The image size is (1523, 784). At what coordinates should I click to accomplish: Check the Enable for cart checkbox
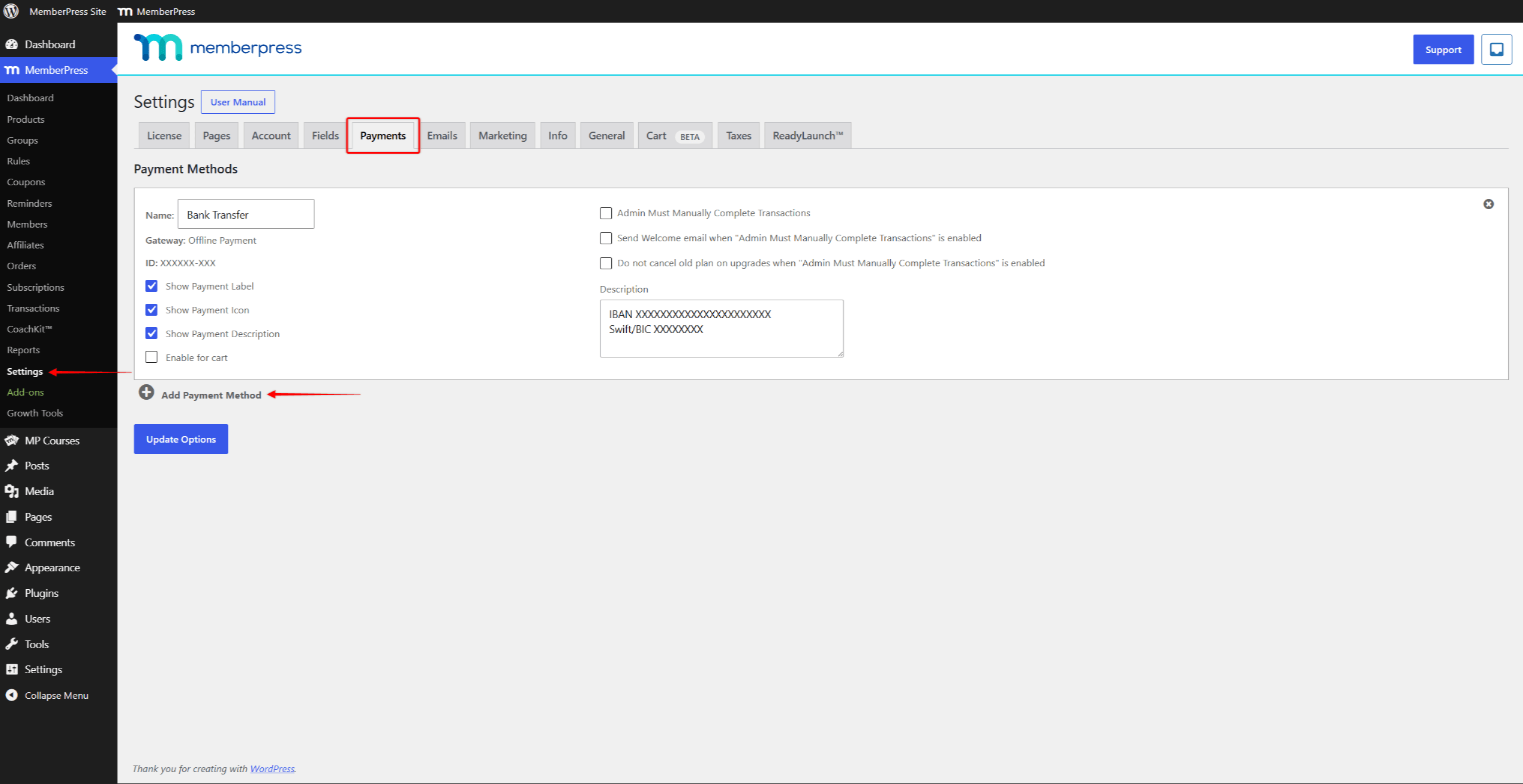pyautogui.click(x=151, y=357)
